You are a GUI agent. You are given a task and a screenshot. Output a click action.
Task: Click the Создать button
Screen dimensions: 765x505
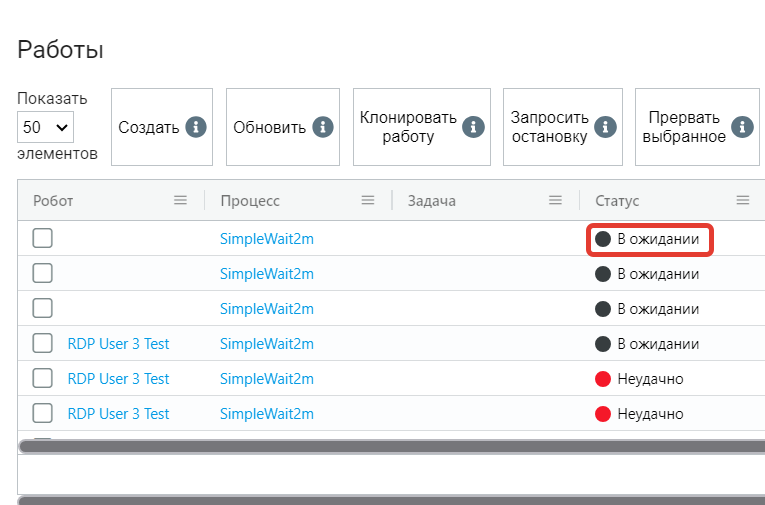(x=162, y=127)
